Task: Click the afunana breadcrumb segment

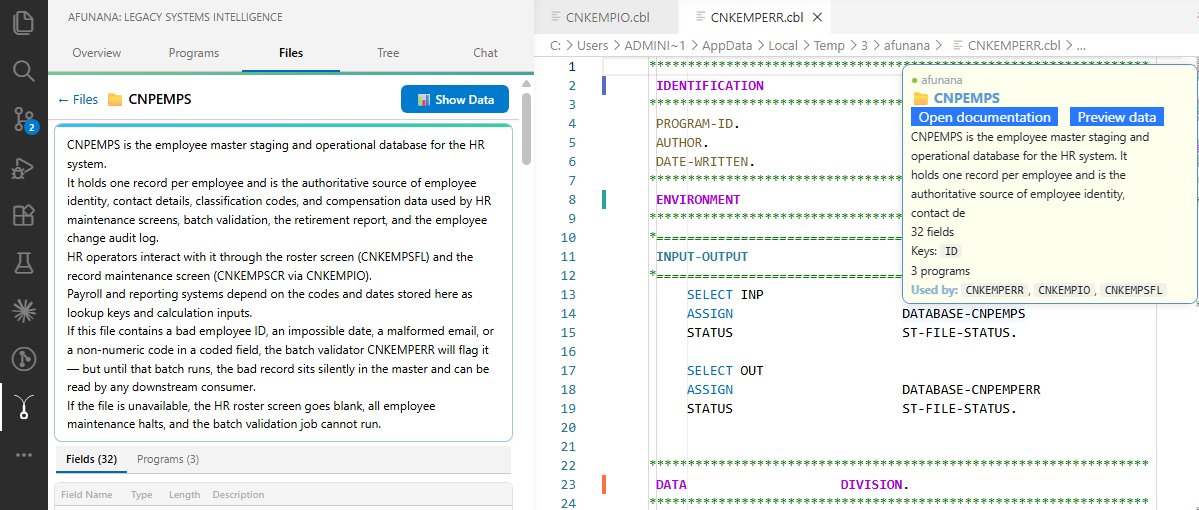Action: pos(907,45)
